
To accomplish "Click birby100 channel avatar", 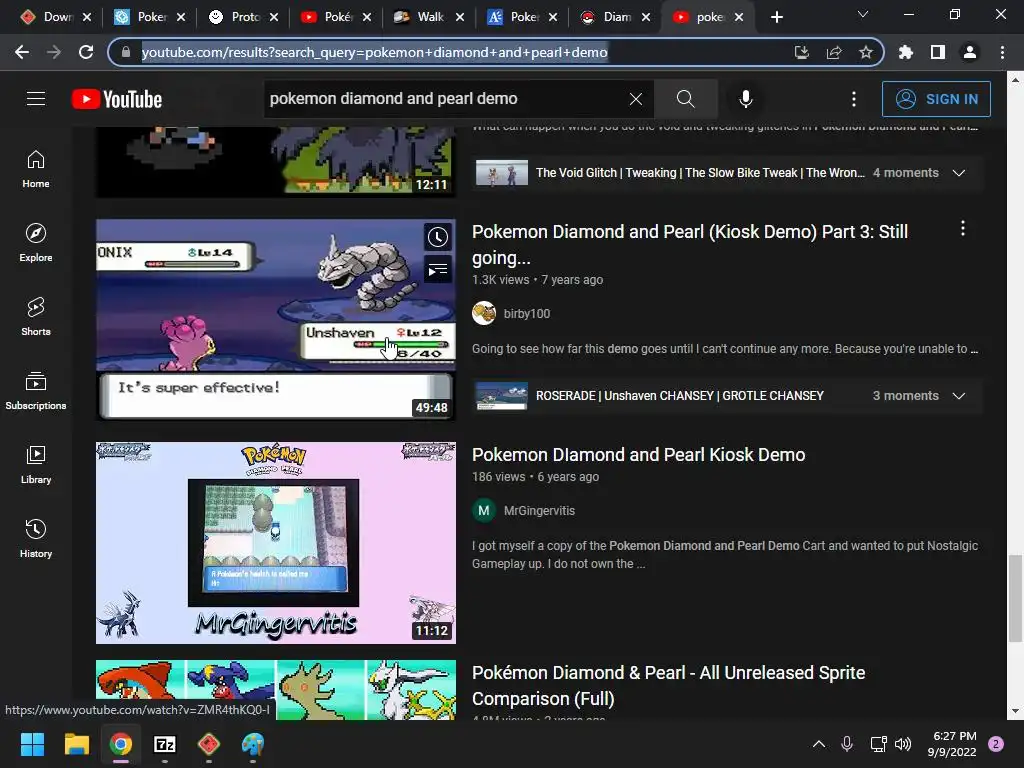I will click(484, 313).
